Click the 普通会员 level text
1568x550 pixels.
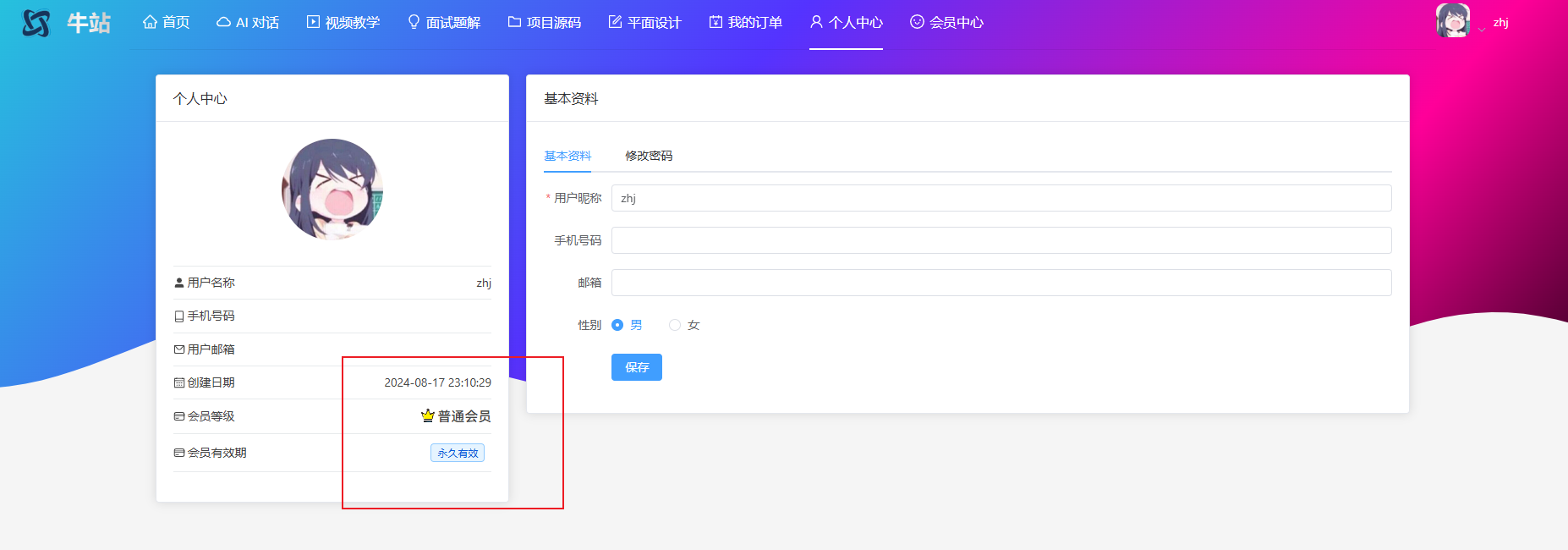pos(464,416)
